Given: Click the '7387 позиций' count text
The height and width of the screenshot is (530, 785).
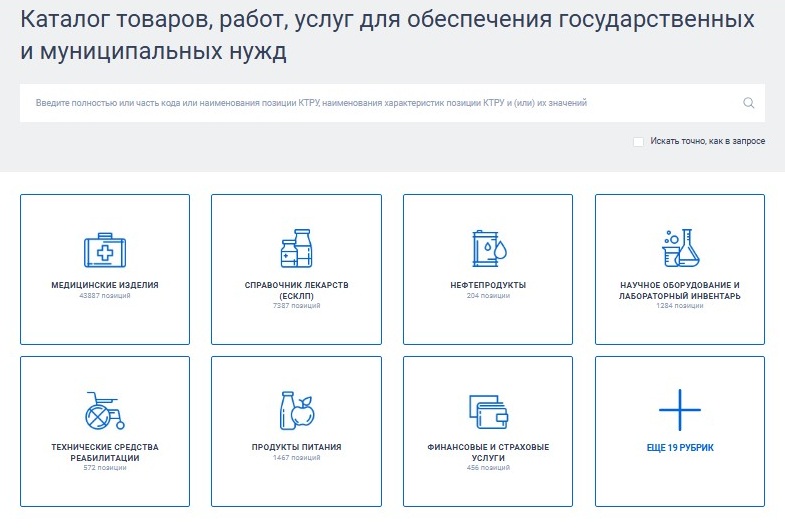Looking at the screenshot, I should pyautogui.click(x=296, y=306).
